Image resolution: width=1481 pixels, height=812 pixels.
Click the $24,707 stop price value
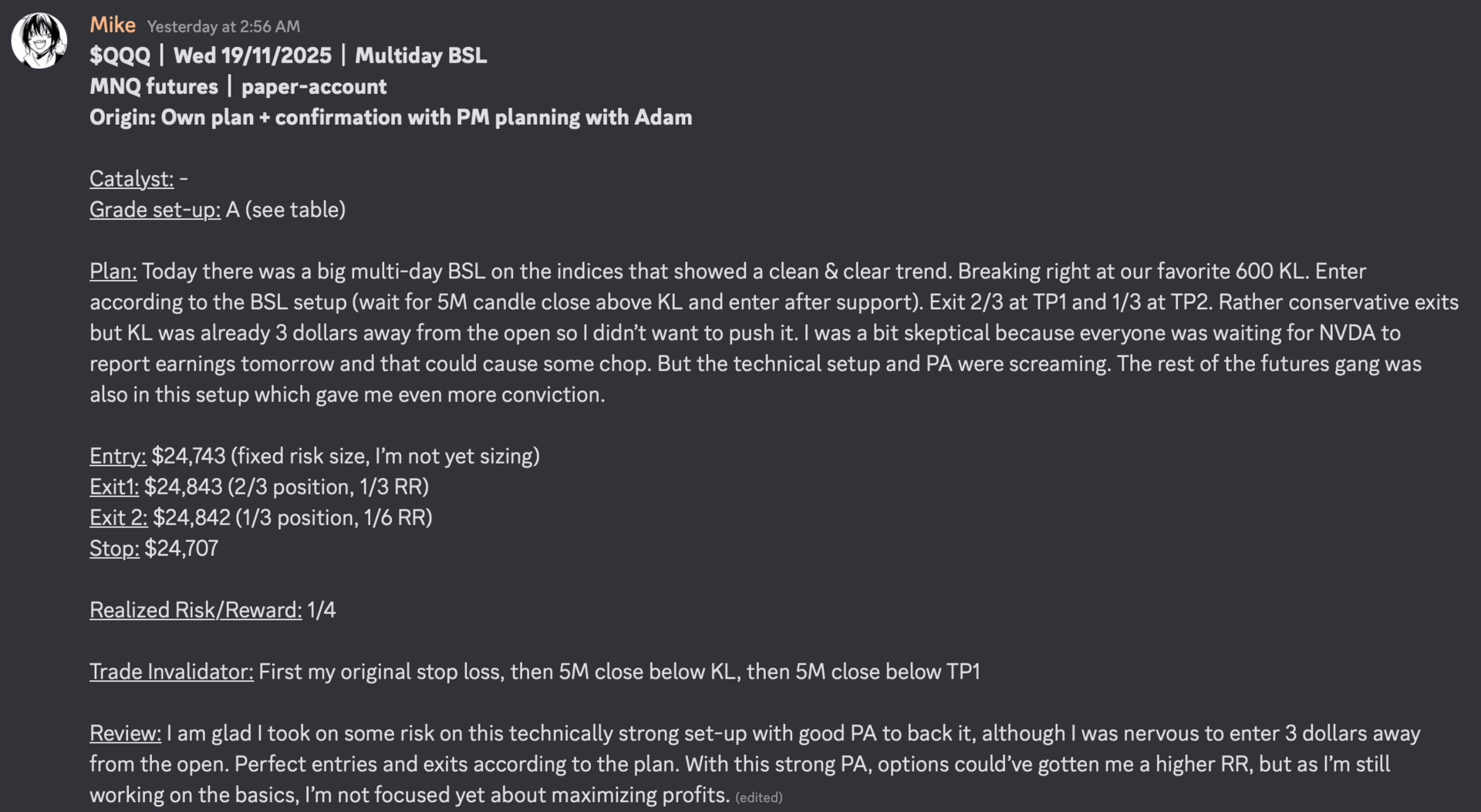click(x=181, y=549)
